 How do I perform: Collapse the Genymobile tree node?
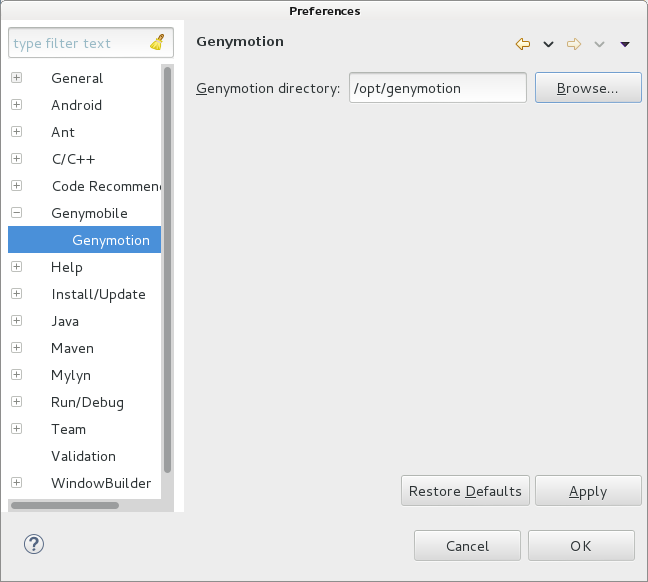[x=17, y=212]
